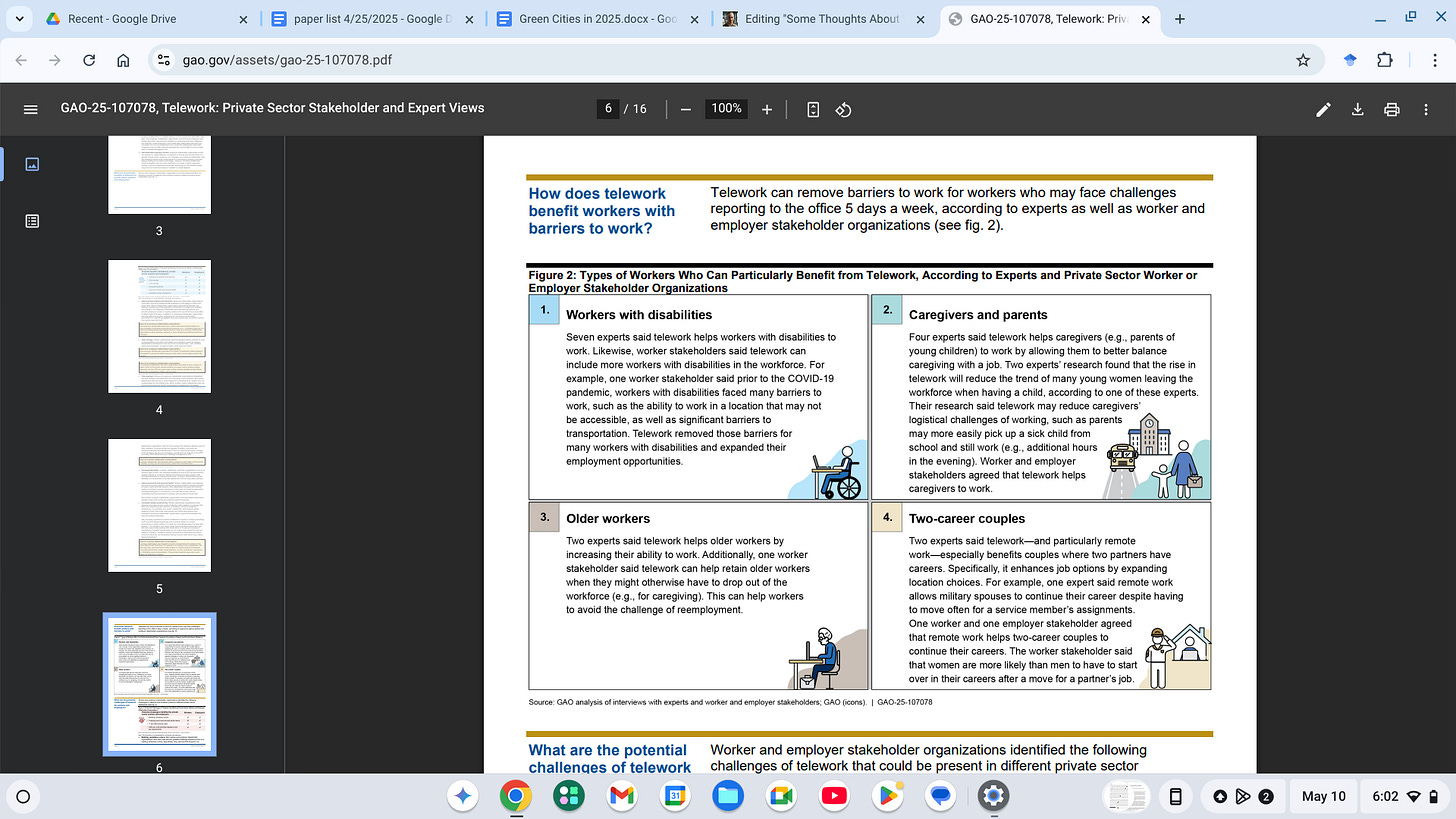Image resolution: width=1456 pixels, height=819 pixels.
Task: Open the ChromeOS launcher circle
Action: click(x=24, y=797)
